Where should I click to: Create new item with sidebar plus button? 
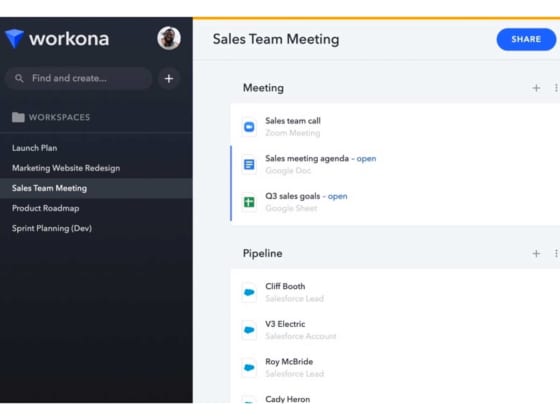pyautogui.click(x=169, y=79)
